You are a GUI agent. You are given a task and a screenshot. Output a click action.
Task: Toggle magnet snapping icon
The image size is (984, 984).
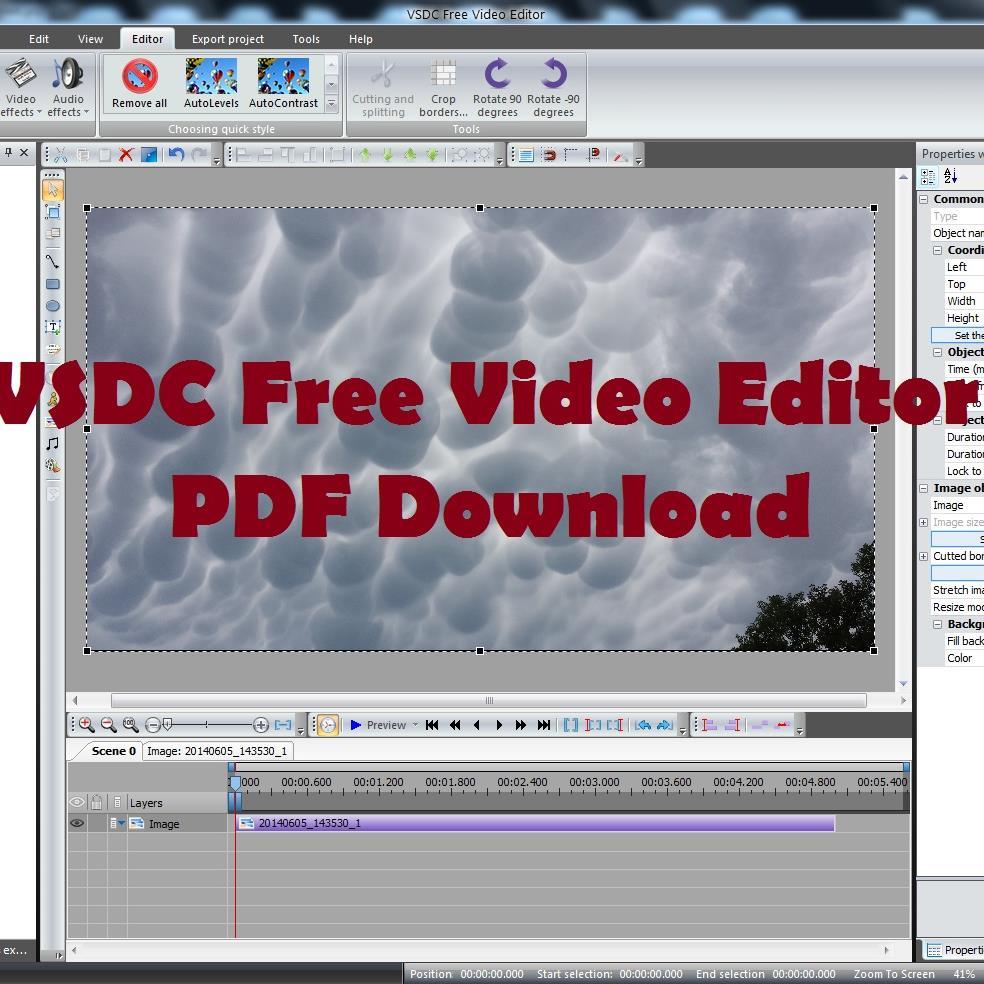[x=548, y=154]
